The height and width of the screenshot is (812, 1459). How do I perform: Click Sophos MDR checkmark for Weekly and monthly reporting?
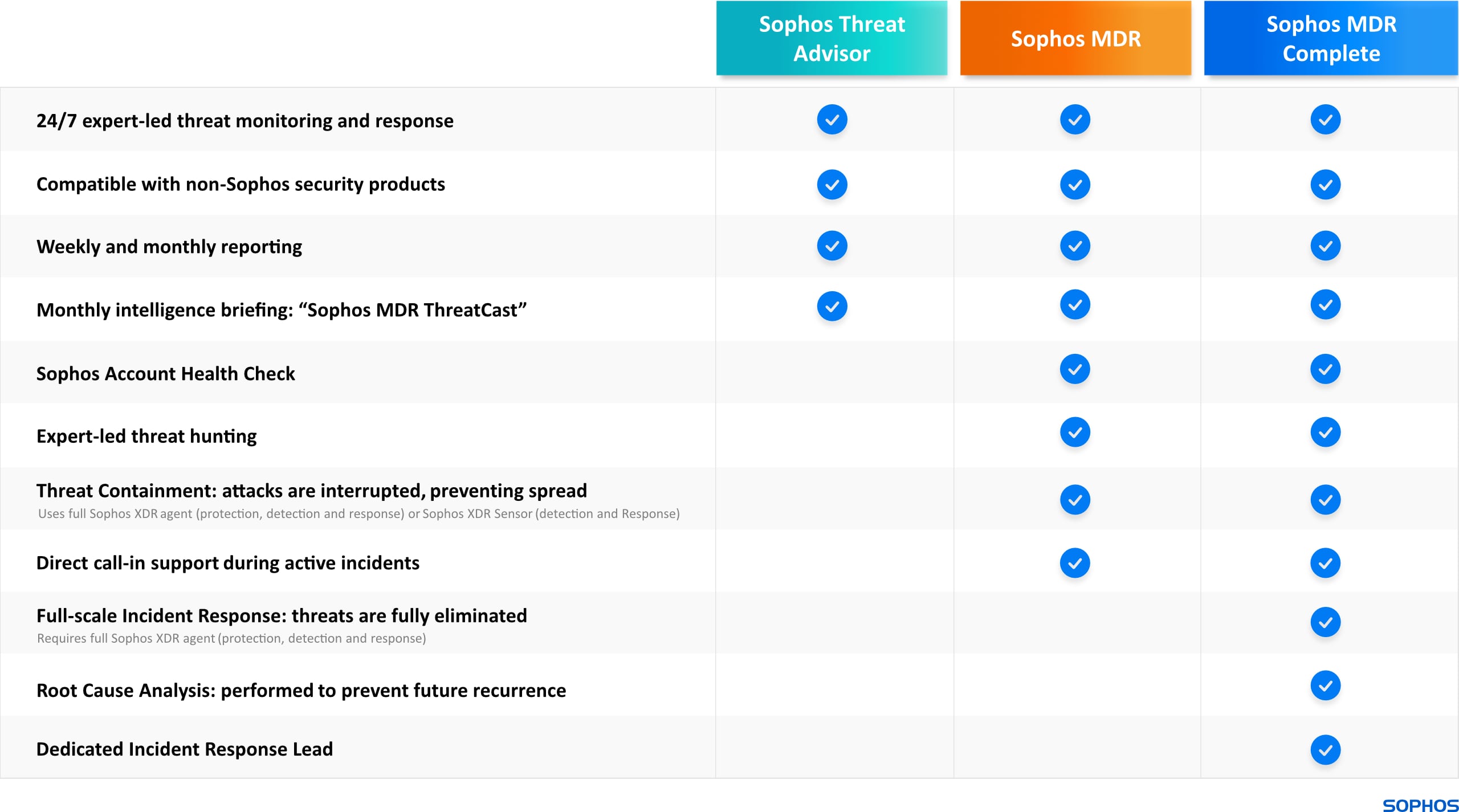pyautogui.click(x=1075, y=246)
